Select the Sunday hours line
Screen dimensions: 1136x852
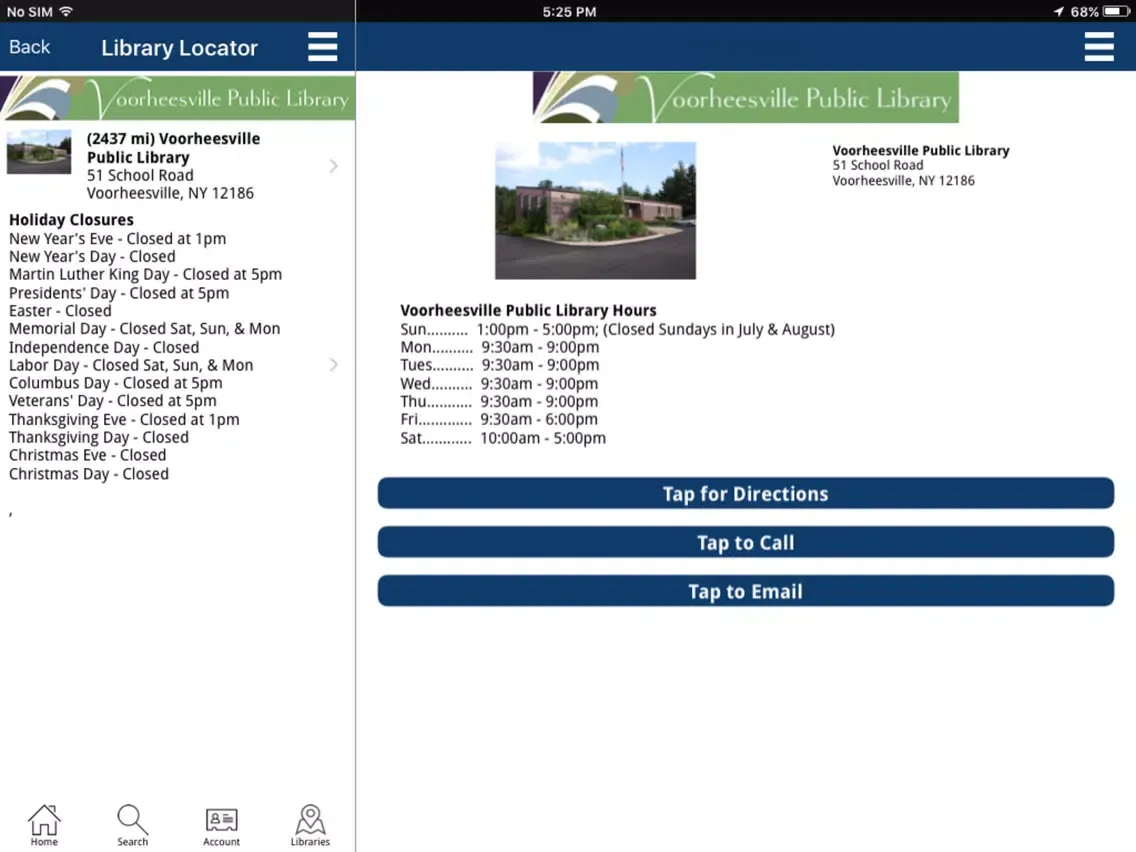point(617,329)
